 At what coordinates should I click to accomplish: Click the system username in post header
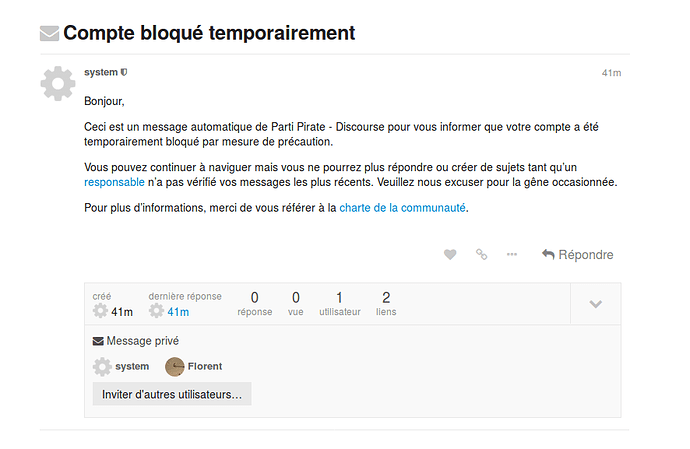click(101, 72)
